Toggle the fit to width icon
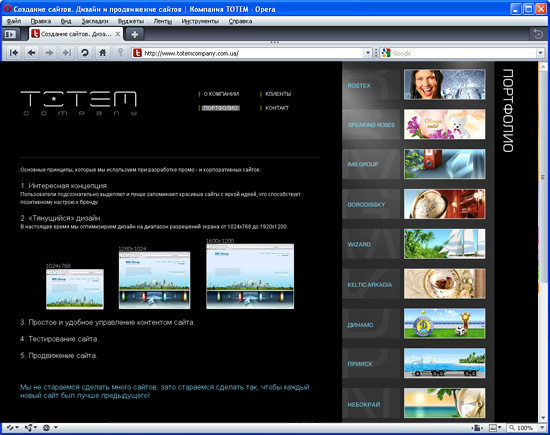Screen dimensions: 550x435 tap(477, 428)
